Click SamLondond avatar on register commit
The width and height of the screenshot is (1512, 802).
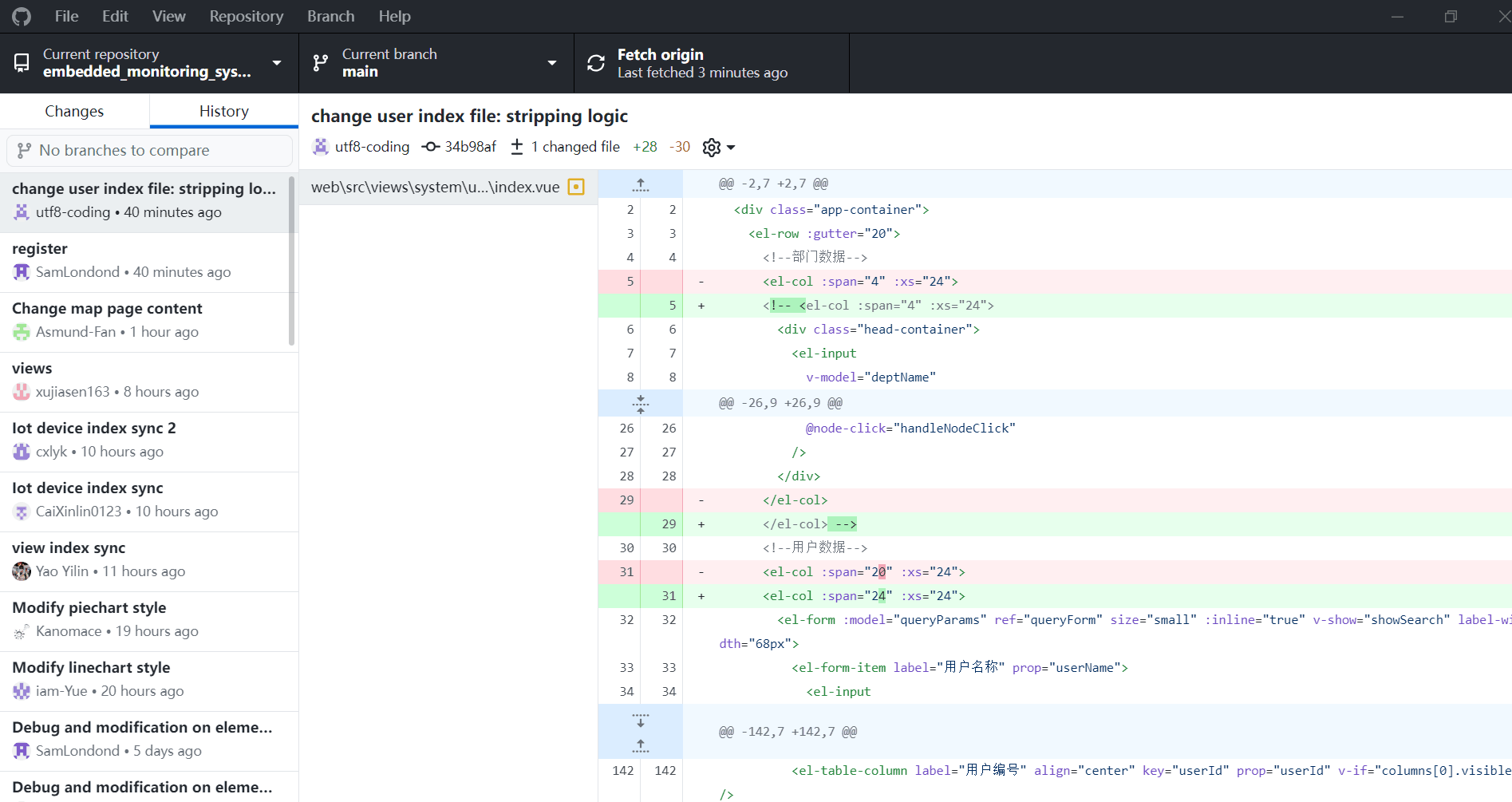pos(22,272)
